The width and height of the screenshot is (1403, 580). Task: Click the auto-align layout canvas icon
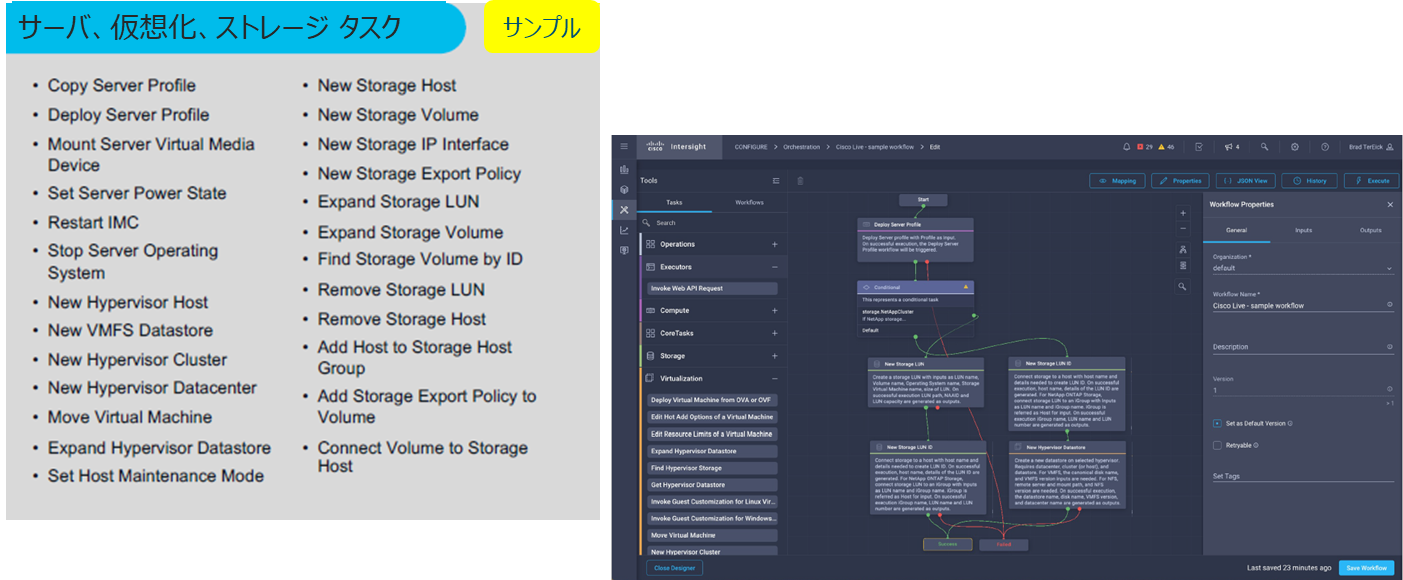pos(1183,250)
